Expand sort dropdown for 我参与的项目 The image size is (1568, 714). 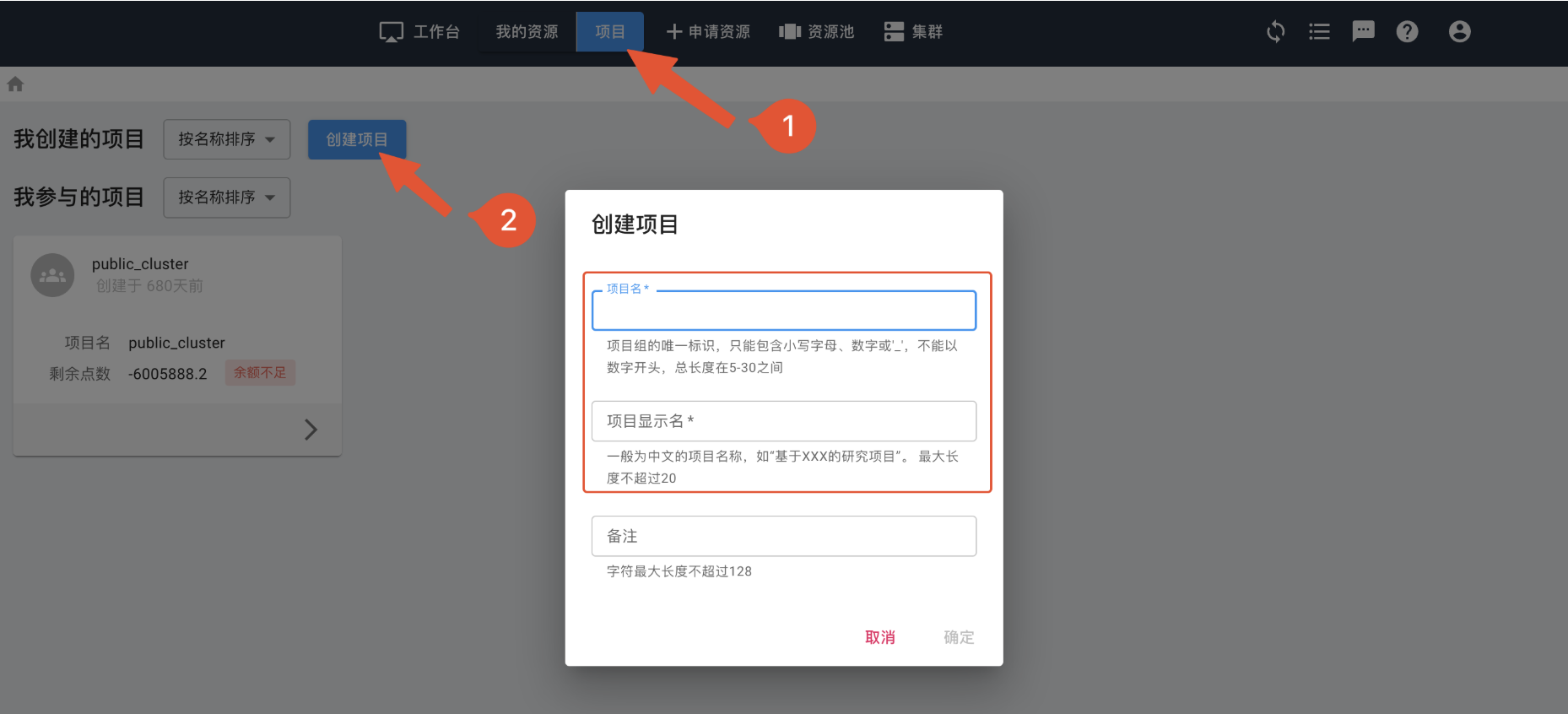[x=226, y=197]
